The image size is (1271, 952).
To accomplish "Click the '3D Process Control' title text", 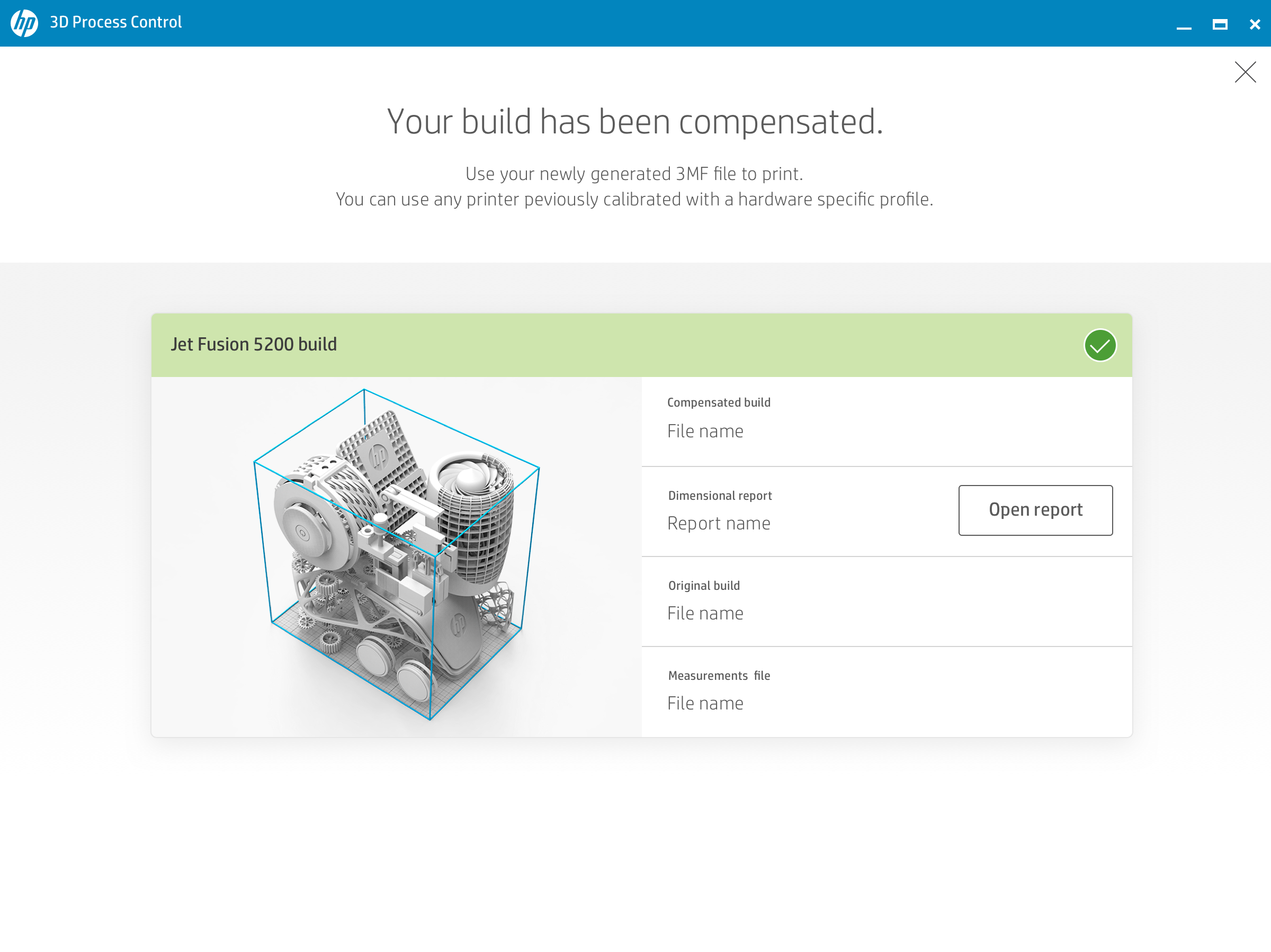I will pos(115,22).
